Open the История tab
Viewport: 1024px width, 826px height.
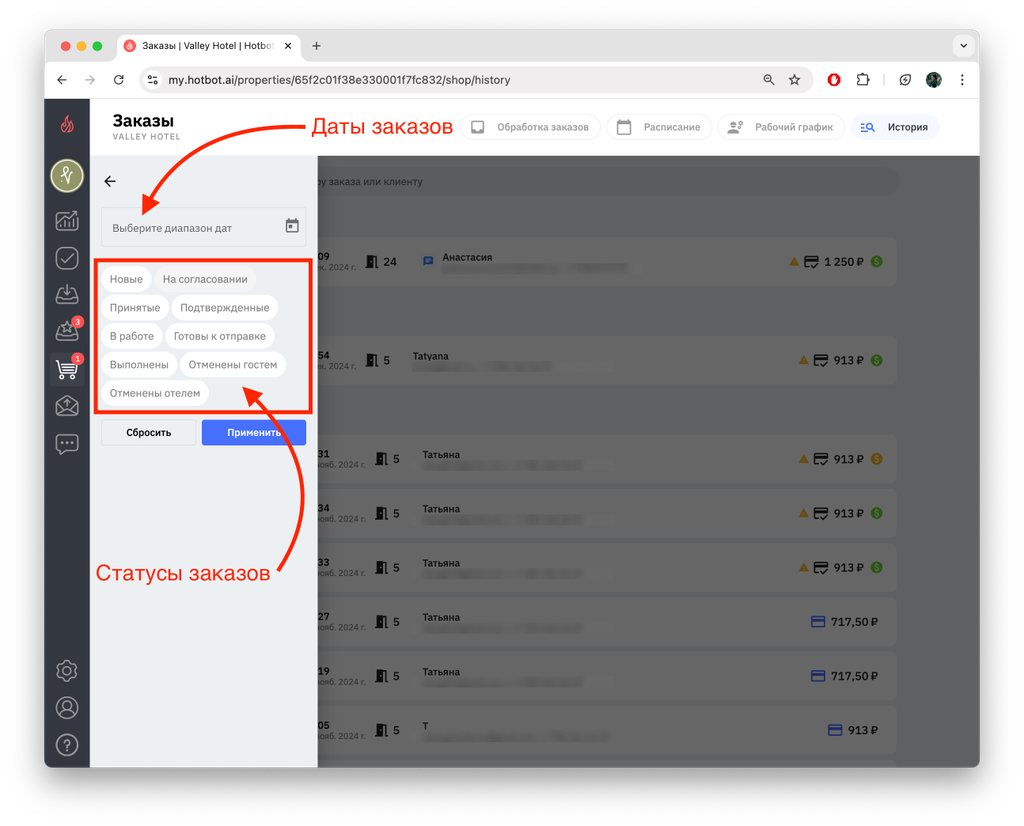click(x=895, y=127)
